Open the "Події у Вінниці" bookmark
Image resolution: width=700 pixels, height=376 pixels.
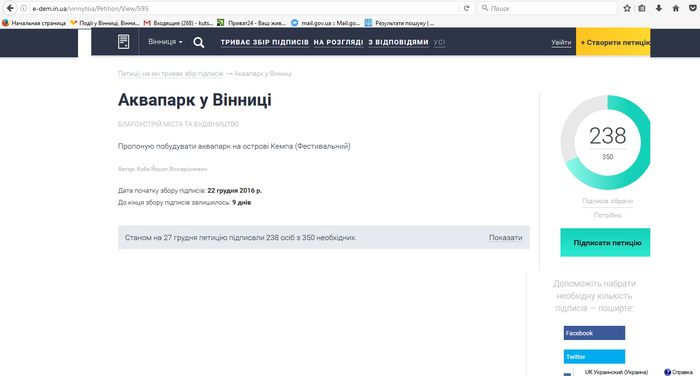pos(105,23)
